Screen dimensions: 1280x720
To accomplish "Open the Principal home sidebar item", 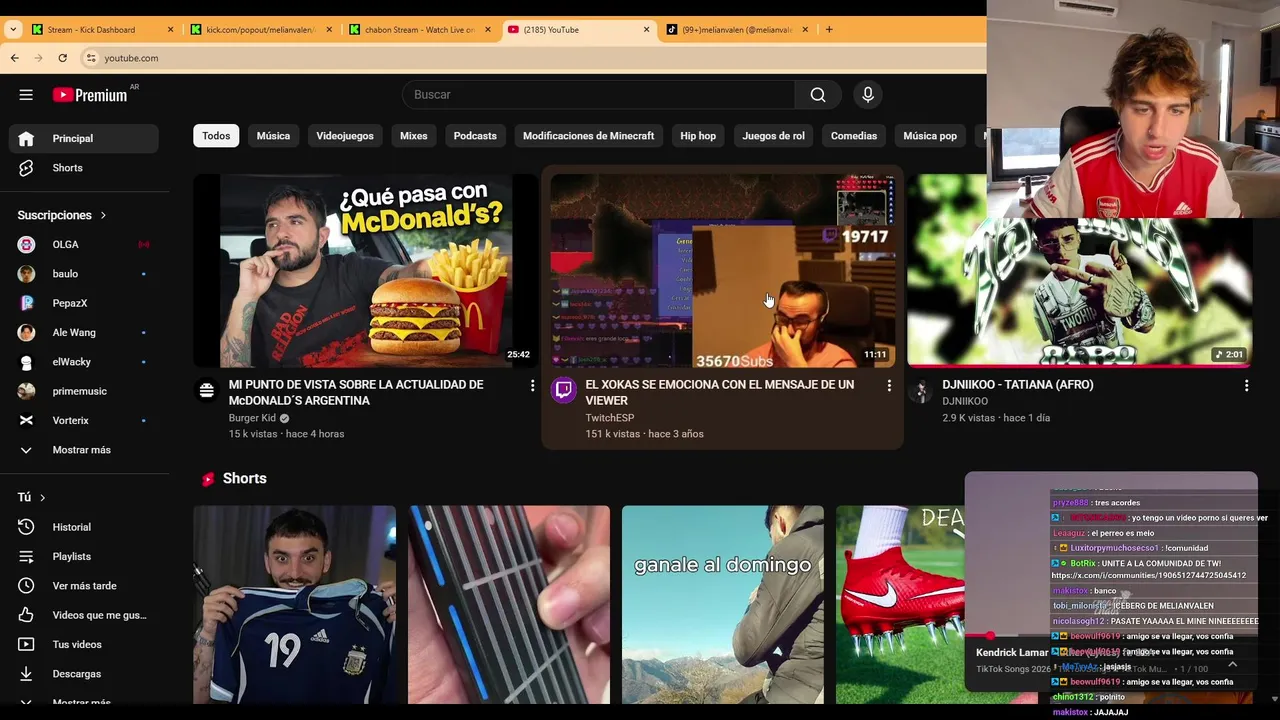I will [x=84, y=139].
